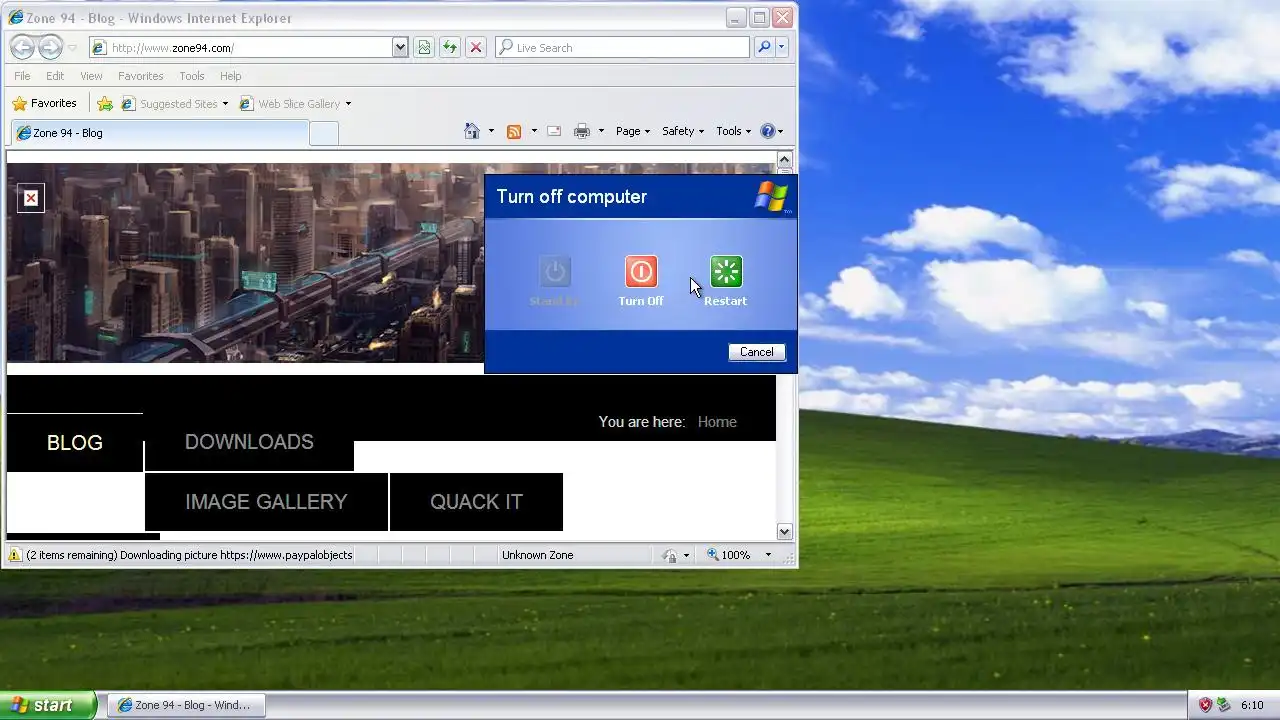Open a new blank tab
The height and width of the screenshot is (720, 1280).
coord(324,133)
